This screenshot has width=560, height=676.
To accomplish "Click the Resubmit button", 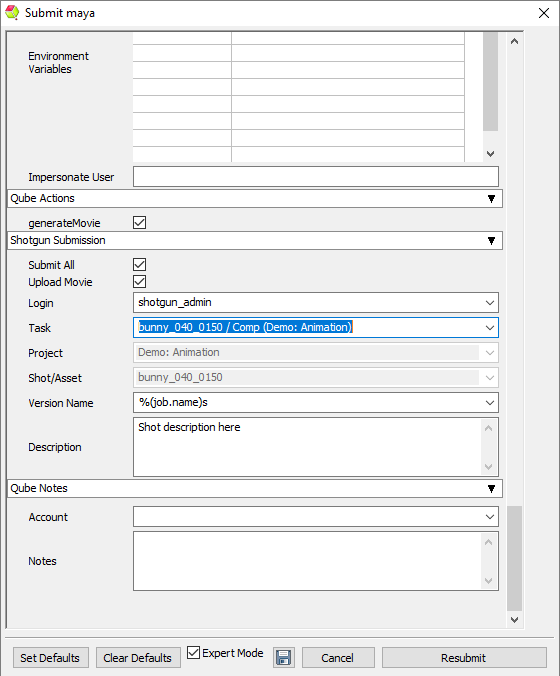I will (464, 658).
